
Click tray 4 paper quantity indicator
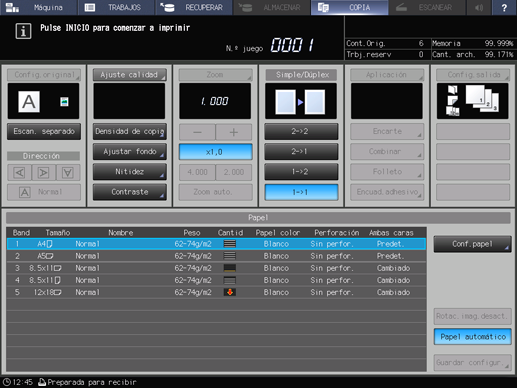(230, 280)
